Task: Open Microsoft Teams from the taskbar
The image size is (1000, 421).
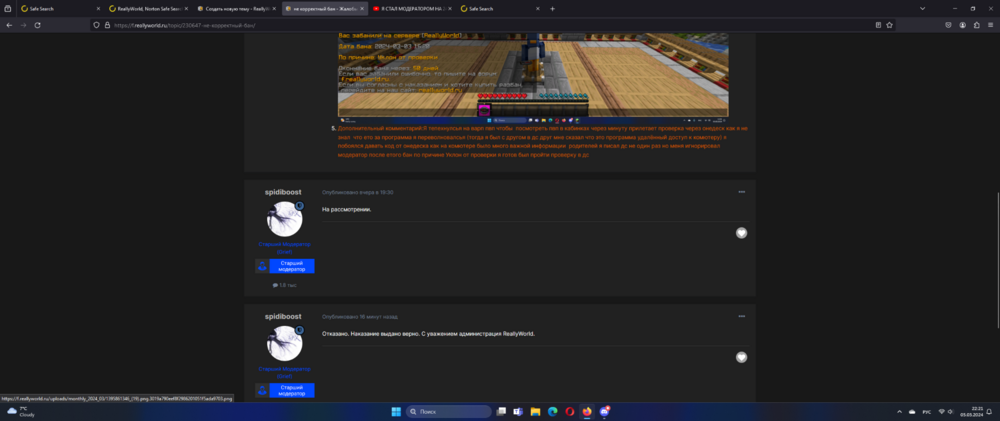Action: click(518, 411)
